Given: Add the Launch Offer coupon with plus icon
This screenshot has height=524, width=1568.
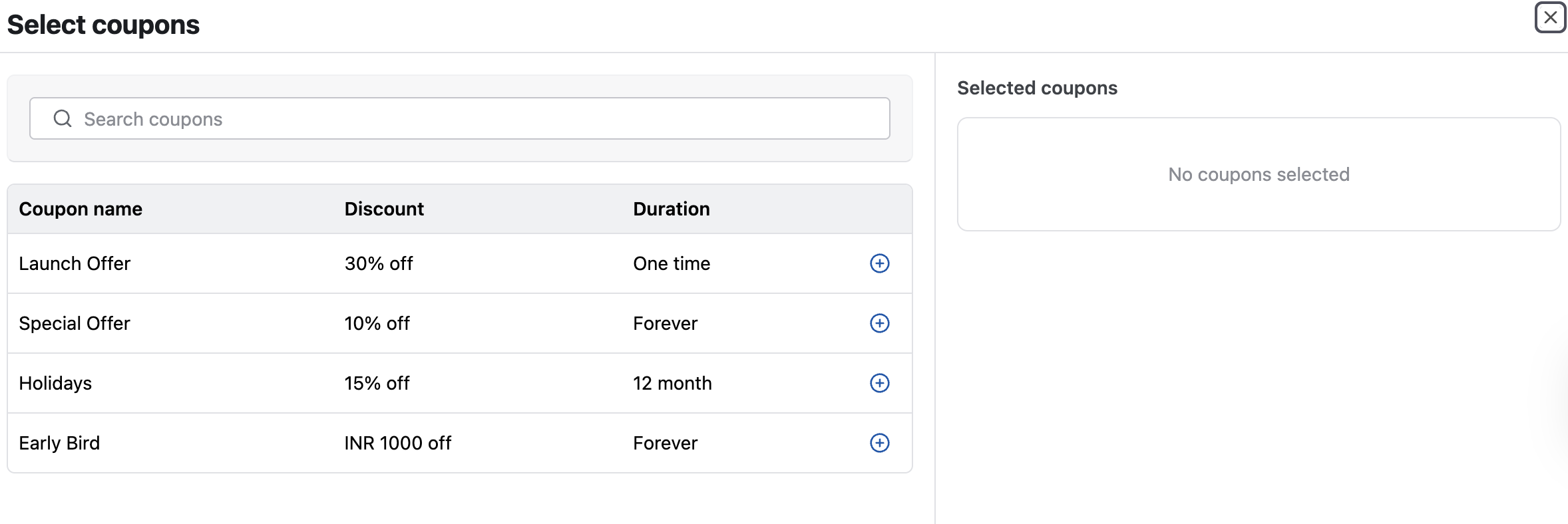Looking at the screenshot, I should pos(879,263).
